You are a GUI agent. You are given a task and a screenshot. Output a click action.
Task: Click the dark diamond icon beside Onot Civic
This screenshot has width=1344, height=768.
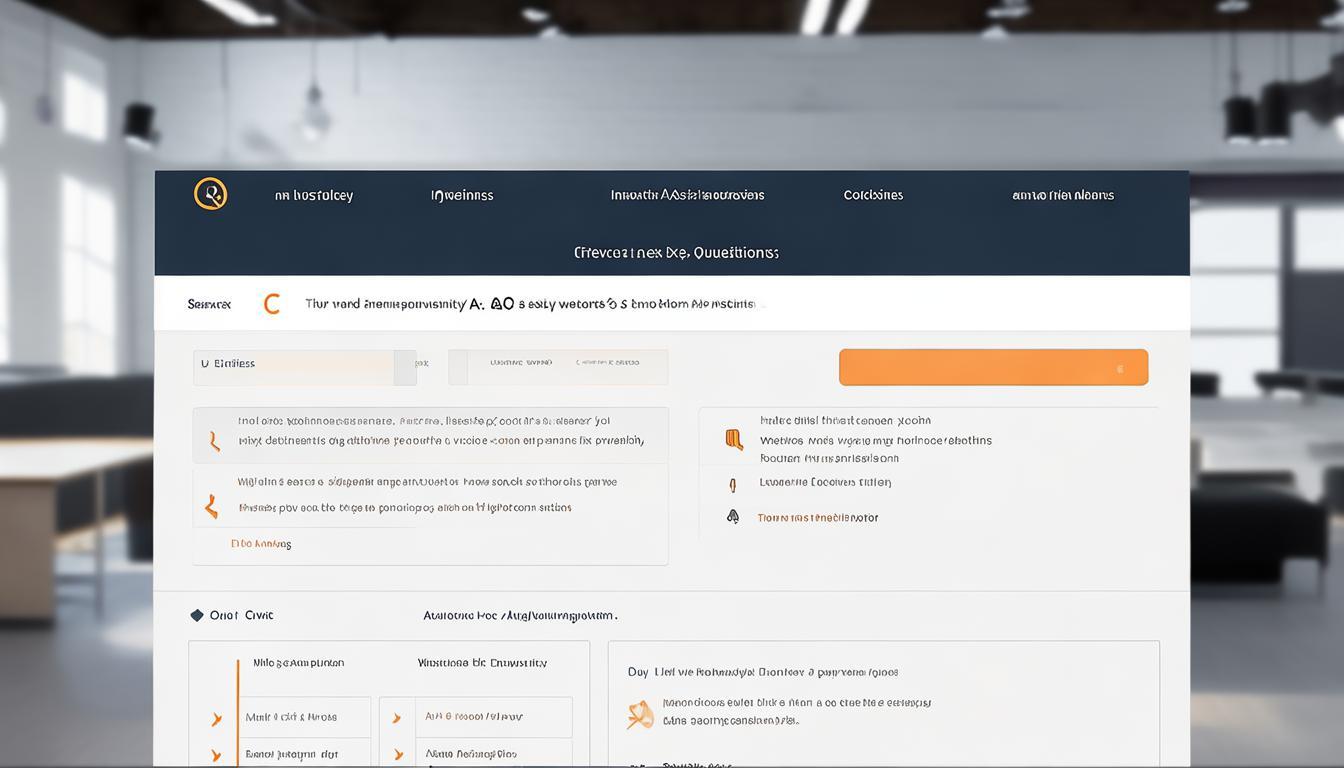click(197, 615)
